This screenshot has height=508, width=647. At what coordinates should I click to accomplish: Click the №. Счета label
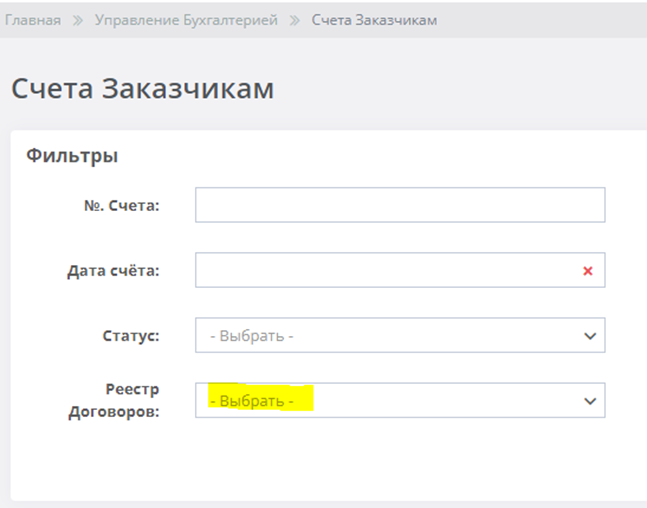pos(122,205)
